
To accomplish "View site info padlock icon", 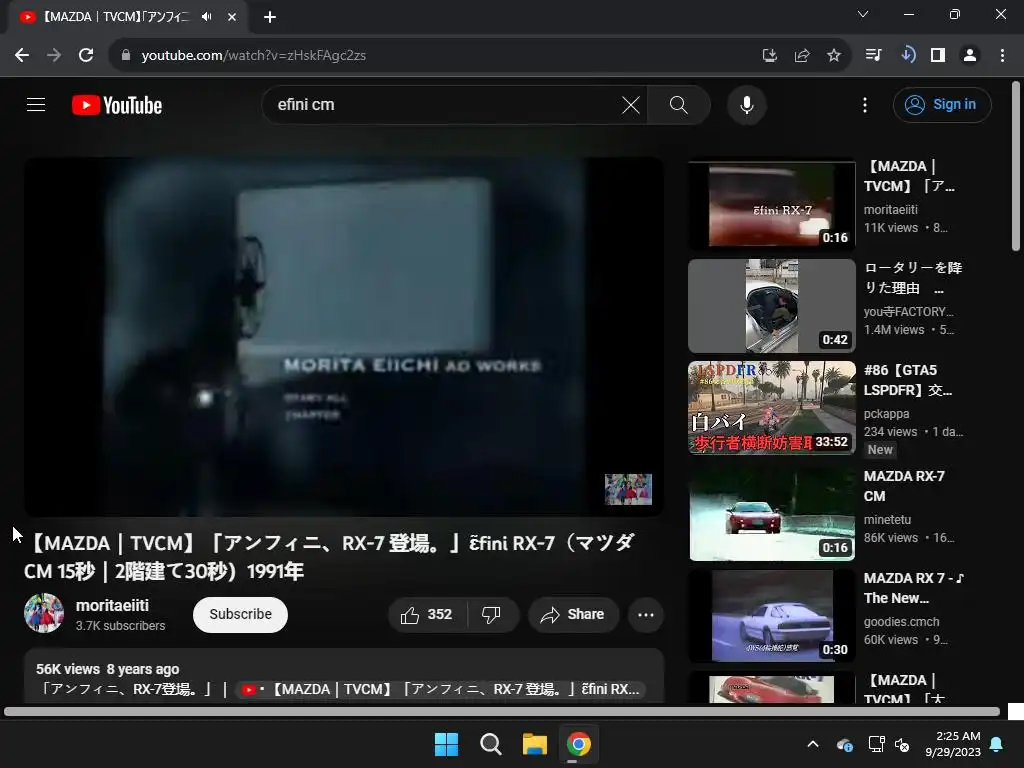I will tap(126, 55).
